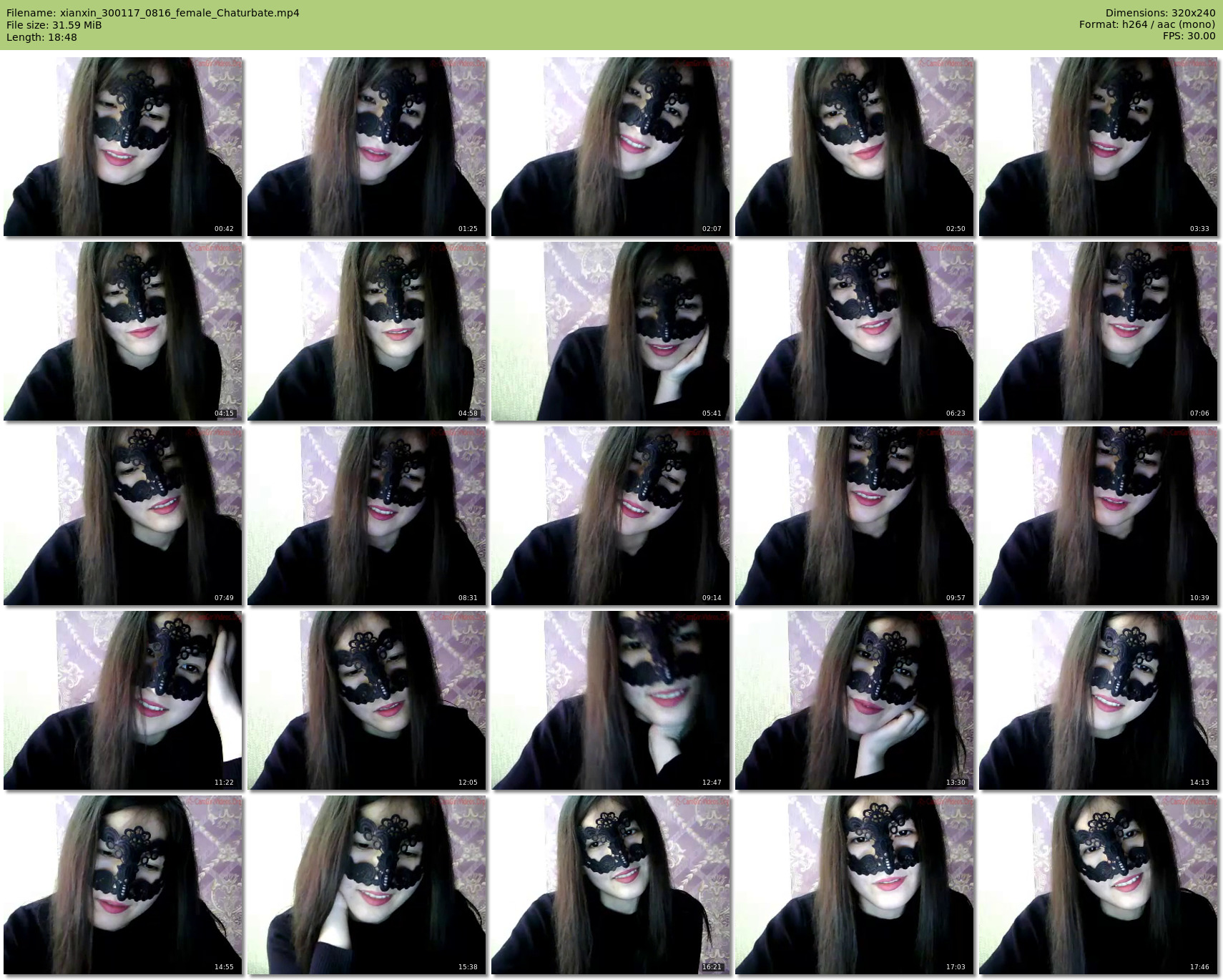Select the frame timestamped 08:31

[x=367, y=516]
